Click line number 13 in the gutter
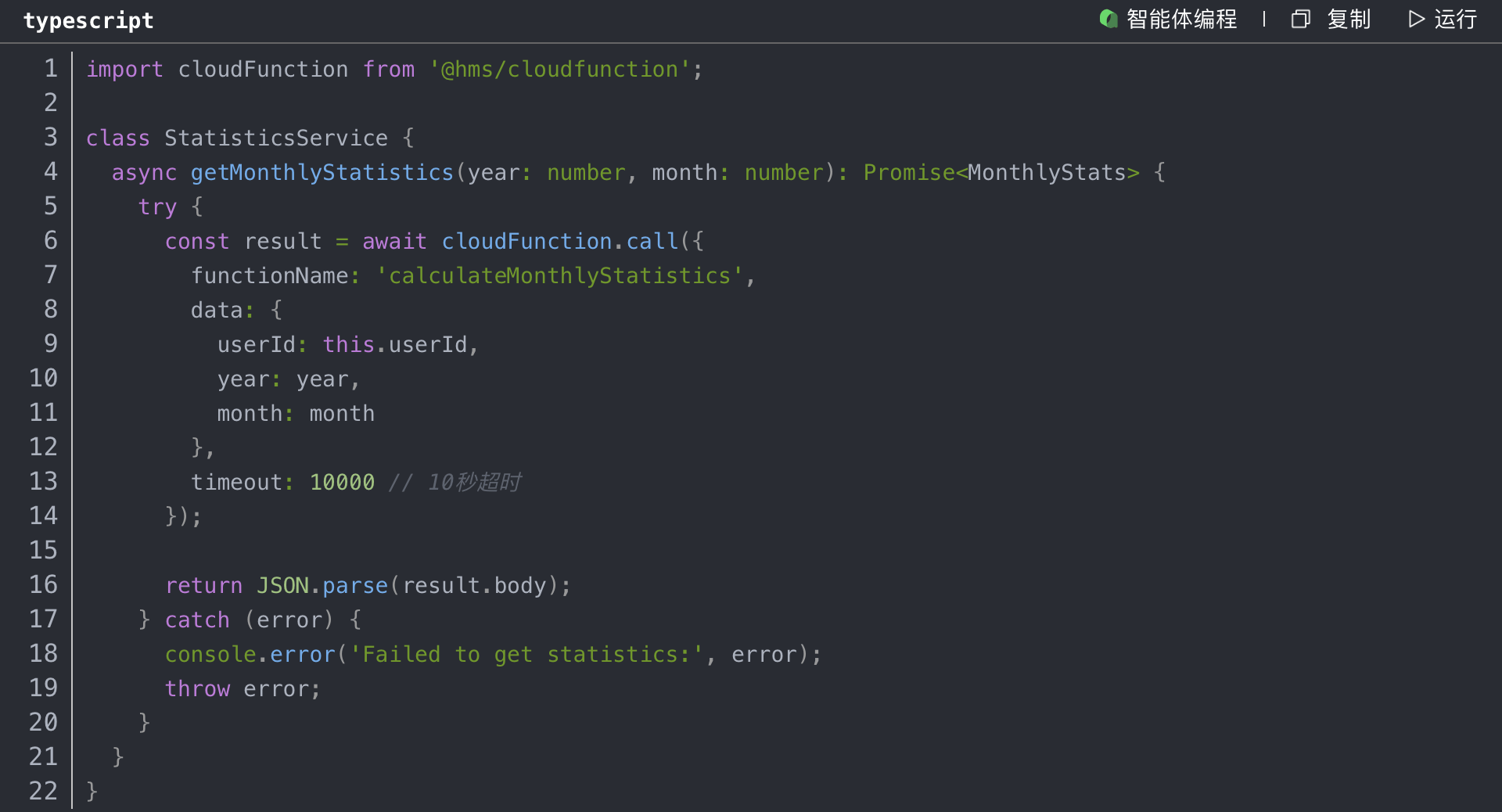 click(x=44, y=482)
